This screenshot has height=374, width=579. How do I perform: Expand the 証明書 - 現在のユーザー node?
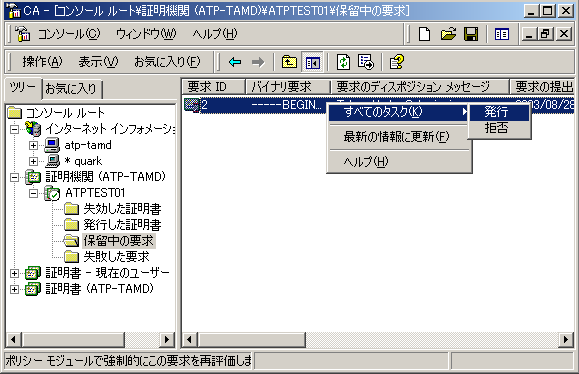(x=14, y=273)
